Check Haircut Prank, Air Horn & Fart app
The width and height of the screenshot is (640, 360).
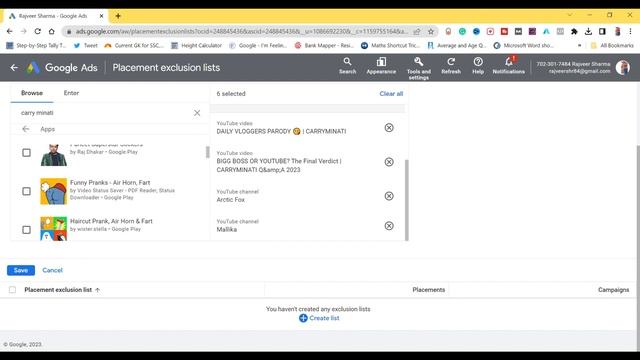27,230
